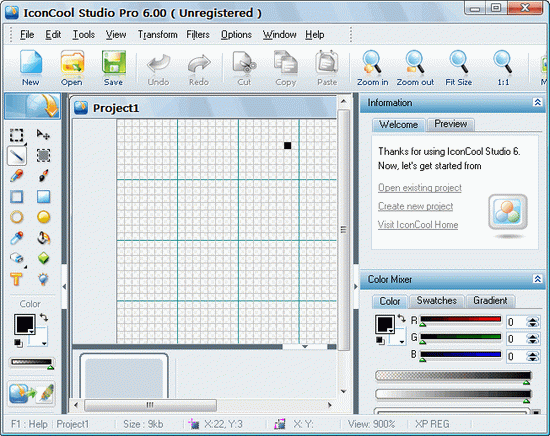Viewport: 550px width, 436px height.
Task: Select the hollow ellipse tool
Action: tap(16, 217)
